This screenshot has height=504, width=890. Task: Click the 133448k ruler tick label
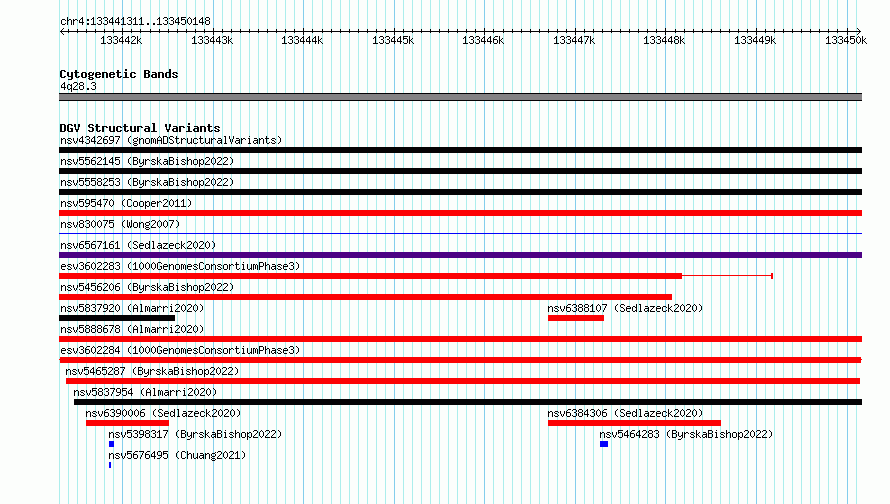tap(664, 40)
